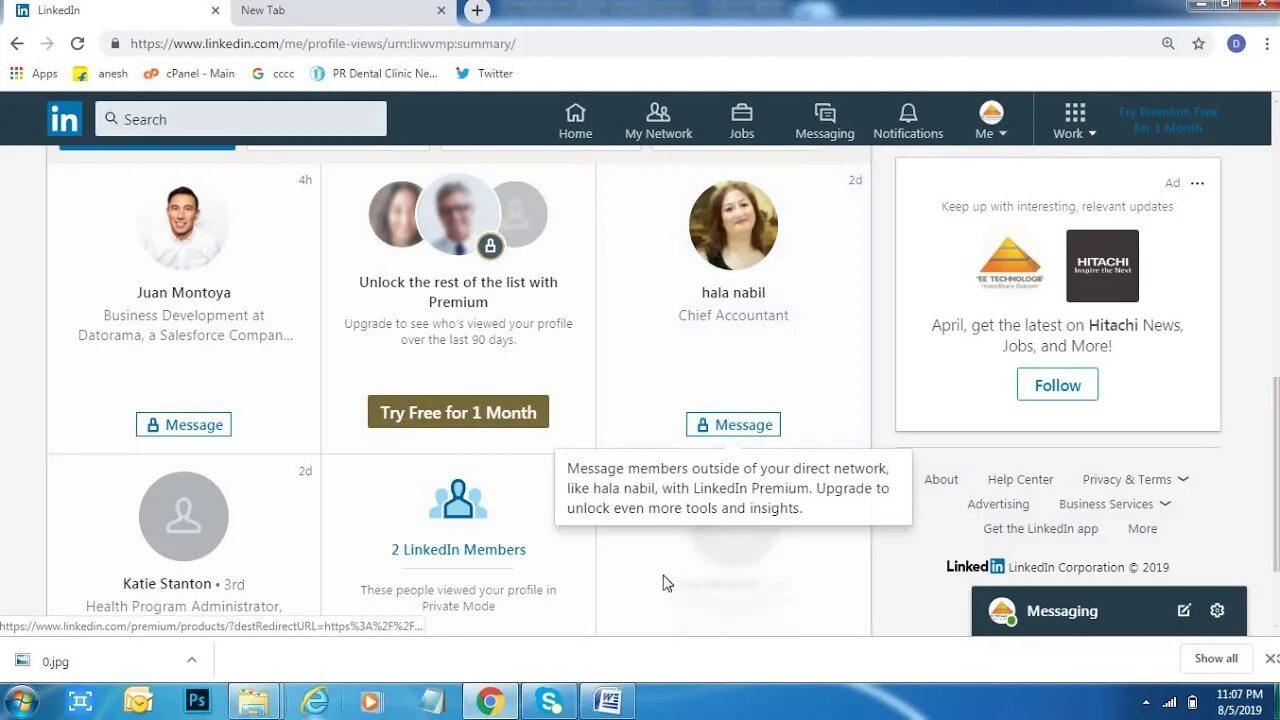Open the LinkedIn Home icon

point(575,120)
